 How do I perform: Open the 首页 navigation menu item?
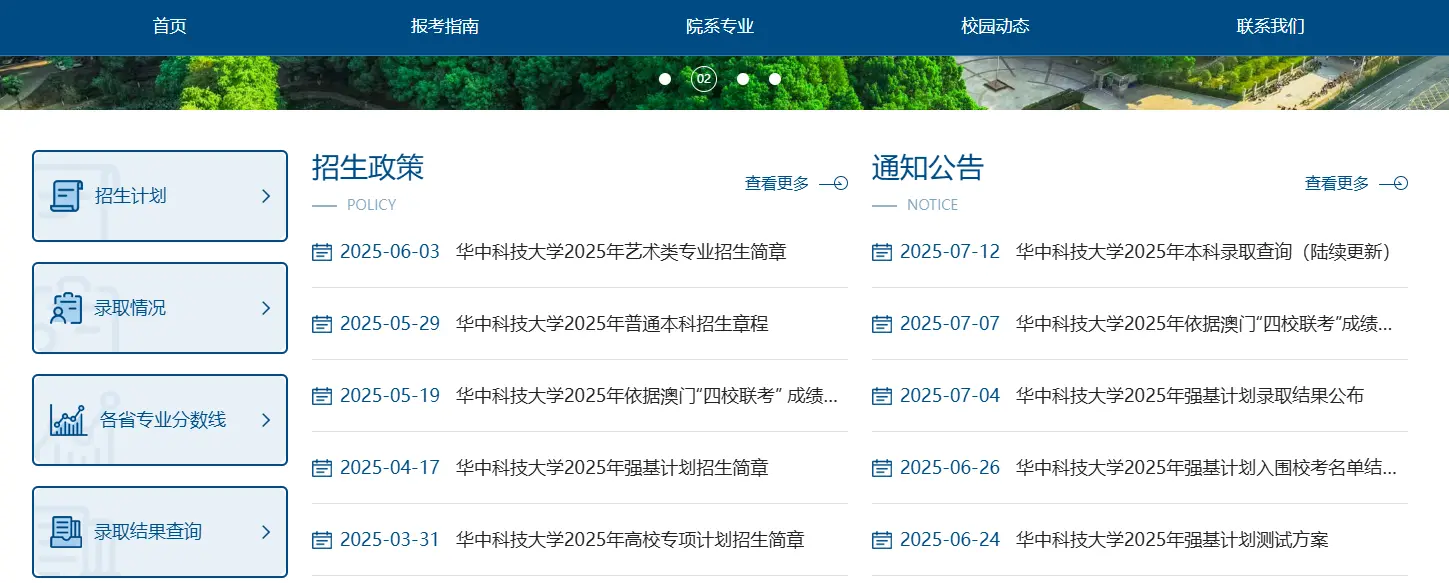click(x=168, y=26)
